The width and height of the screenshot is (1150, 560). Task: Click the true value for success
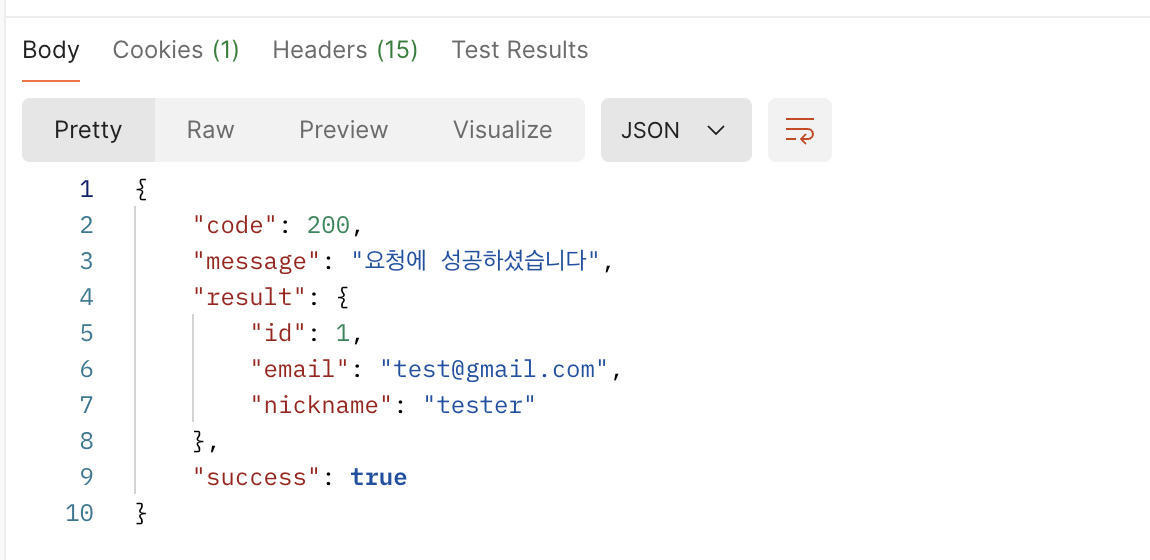point(378,477)
